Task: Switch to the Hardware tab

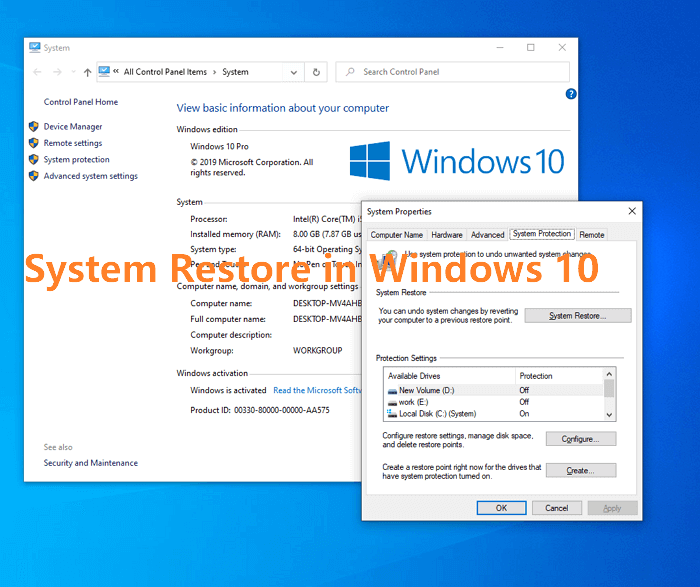Action: click(x=447, y=235)
